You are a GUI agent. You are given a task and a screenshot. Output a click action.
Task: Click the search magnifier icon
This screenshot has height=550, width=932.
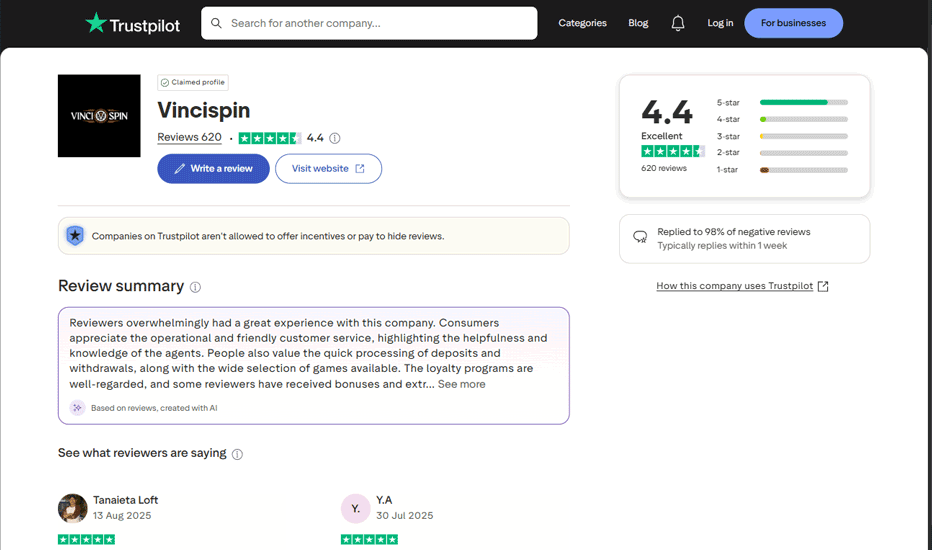pos(216,23)
